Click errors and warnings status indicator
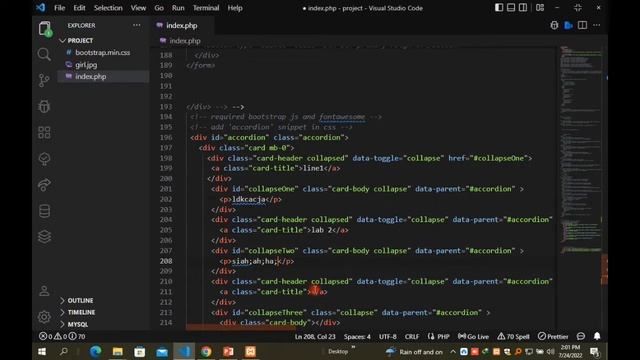The image size is (640, 360). pyautogui.click(x=62, y=336)
